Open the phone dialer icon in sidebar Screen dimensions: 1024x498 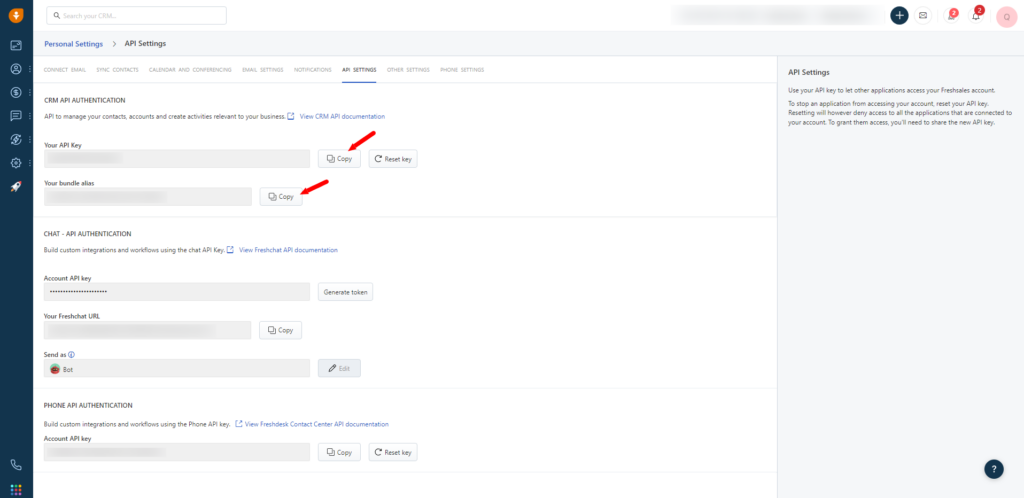(16, 465)
